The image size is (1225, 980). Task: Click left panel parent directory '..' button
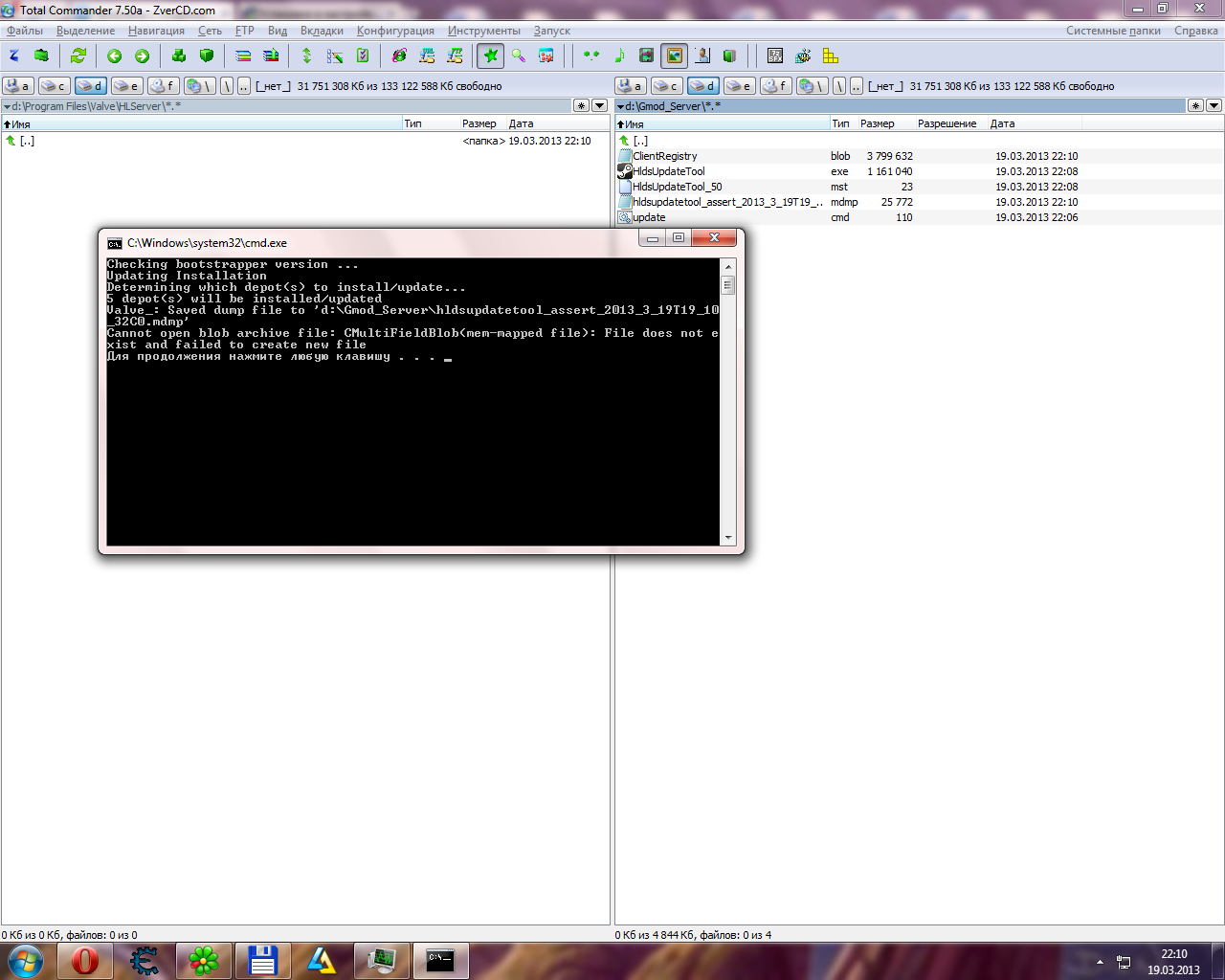tap(244, 85)
